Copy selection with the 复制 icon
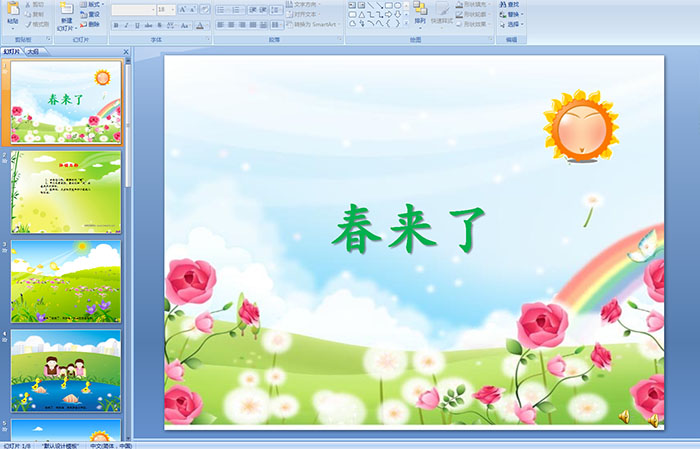Screen dimensions: 700x449 click(35, 14)
